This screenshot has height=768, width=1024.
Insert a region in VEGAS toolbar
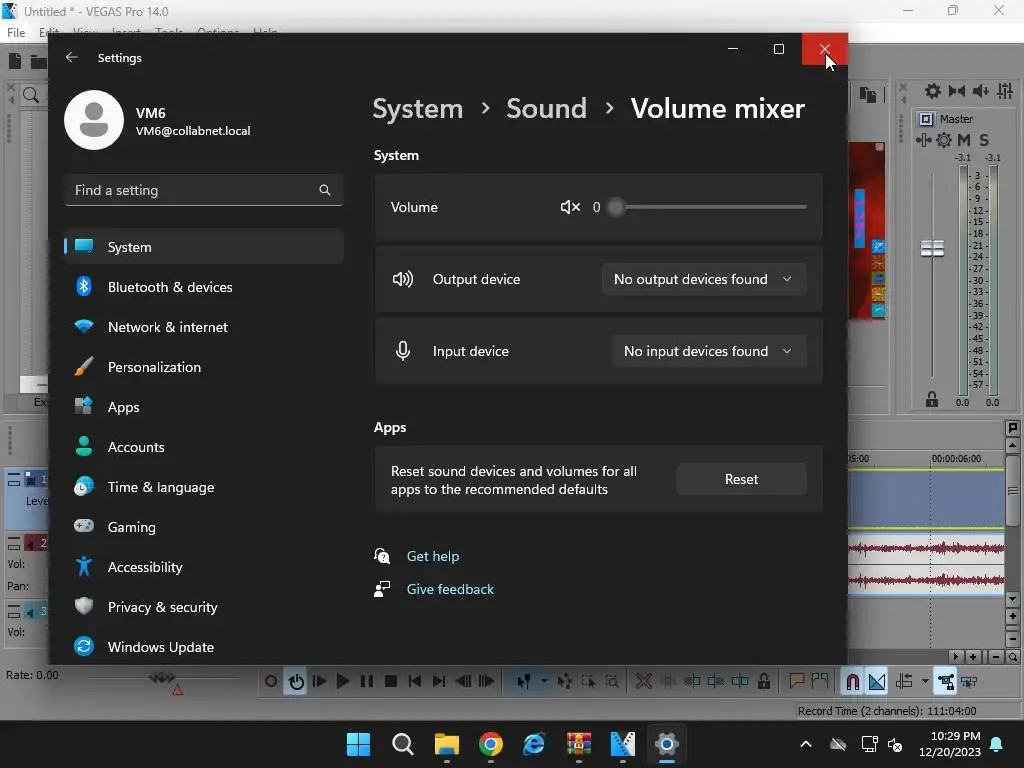pos(820,681)
